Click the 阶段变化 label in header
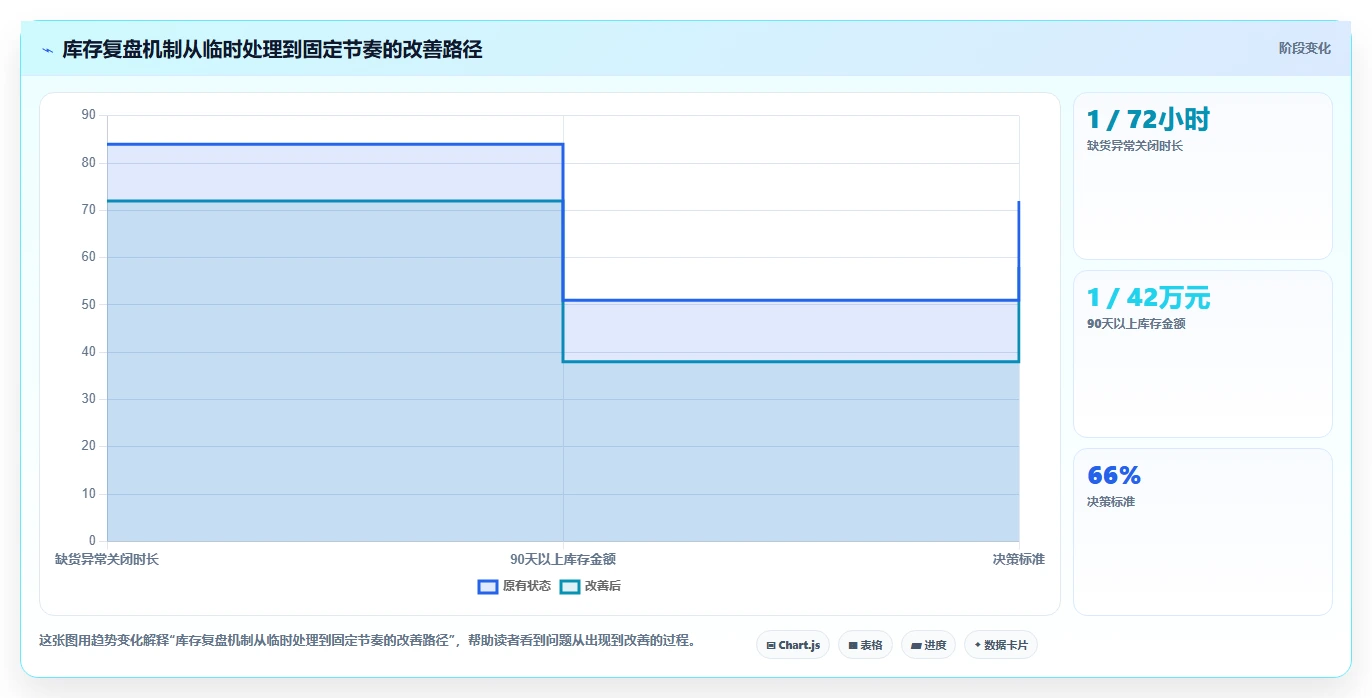 pos(1304,48)
